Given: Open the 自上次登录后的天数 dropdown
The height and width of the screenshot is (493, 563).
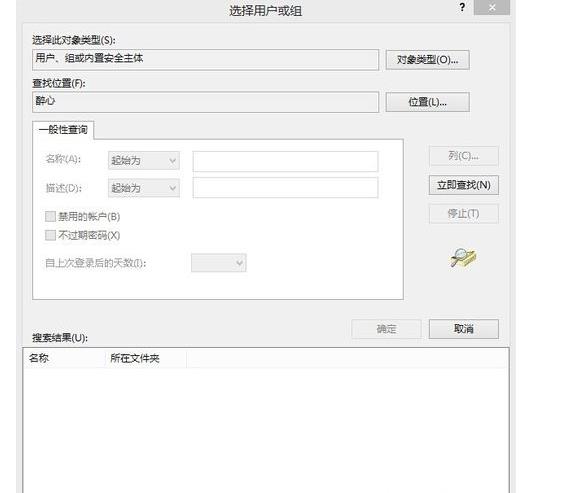Looking at the screenshot, I should 218,263.
